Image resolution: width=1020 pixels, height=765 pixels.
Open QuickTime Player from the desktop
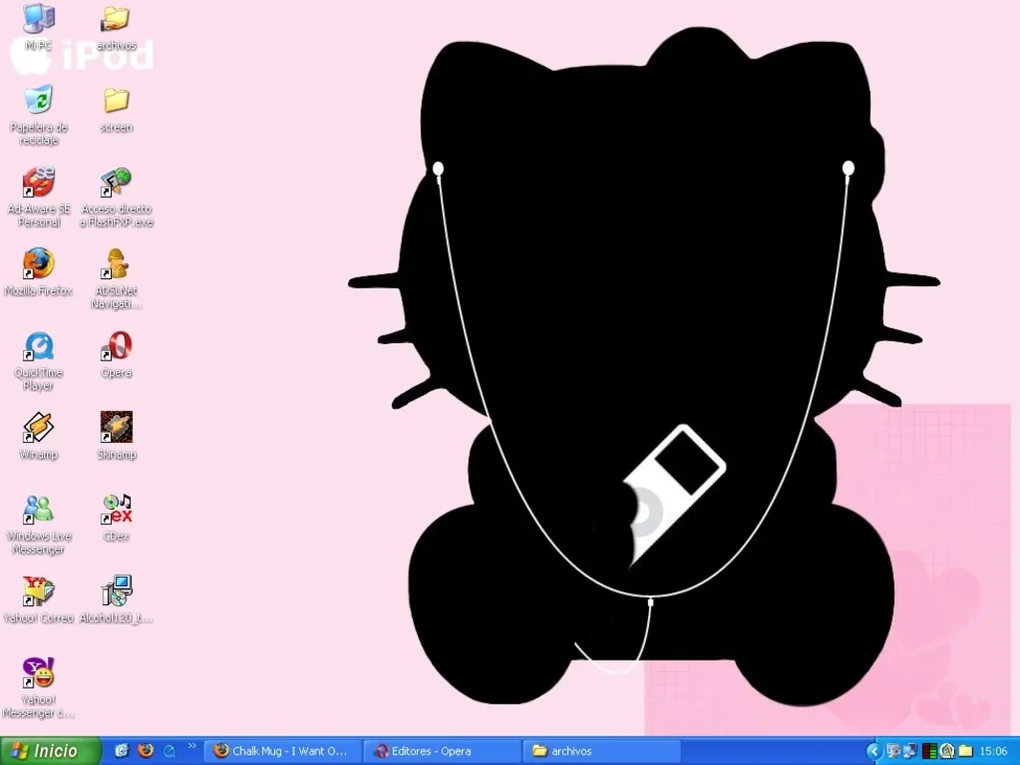pyautogui.click(x=38, y=347)
